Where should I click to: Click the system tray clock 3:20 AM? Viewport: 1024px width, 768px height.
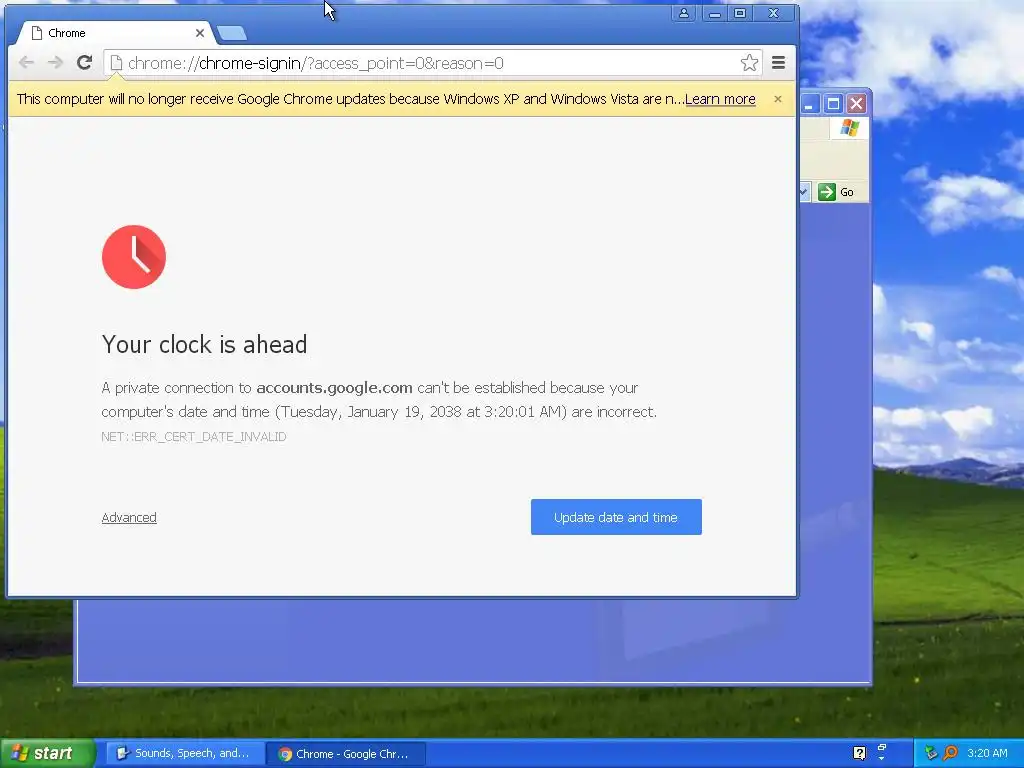(x=987, y=753)
